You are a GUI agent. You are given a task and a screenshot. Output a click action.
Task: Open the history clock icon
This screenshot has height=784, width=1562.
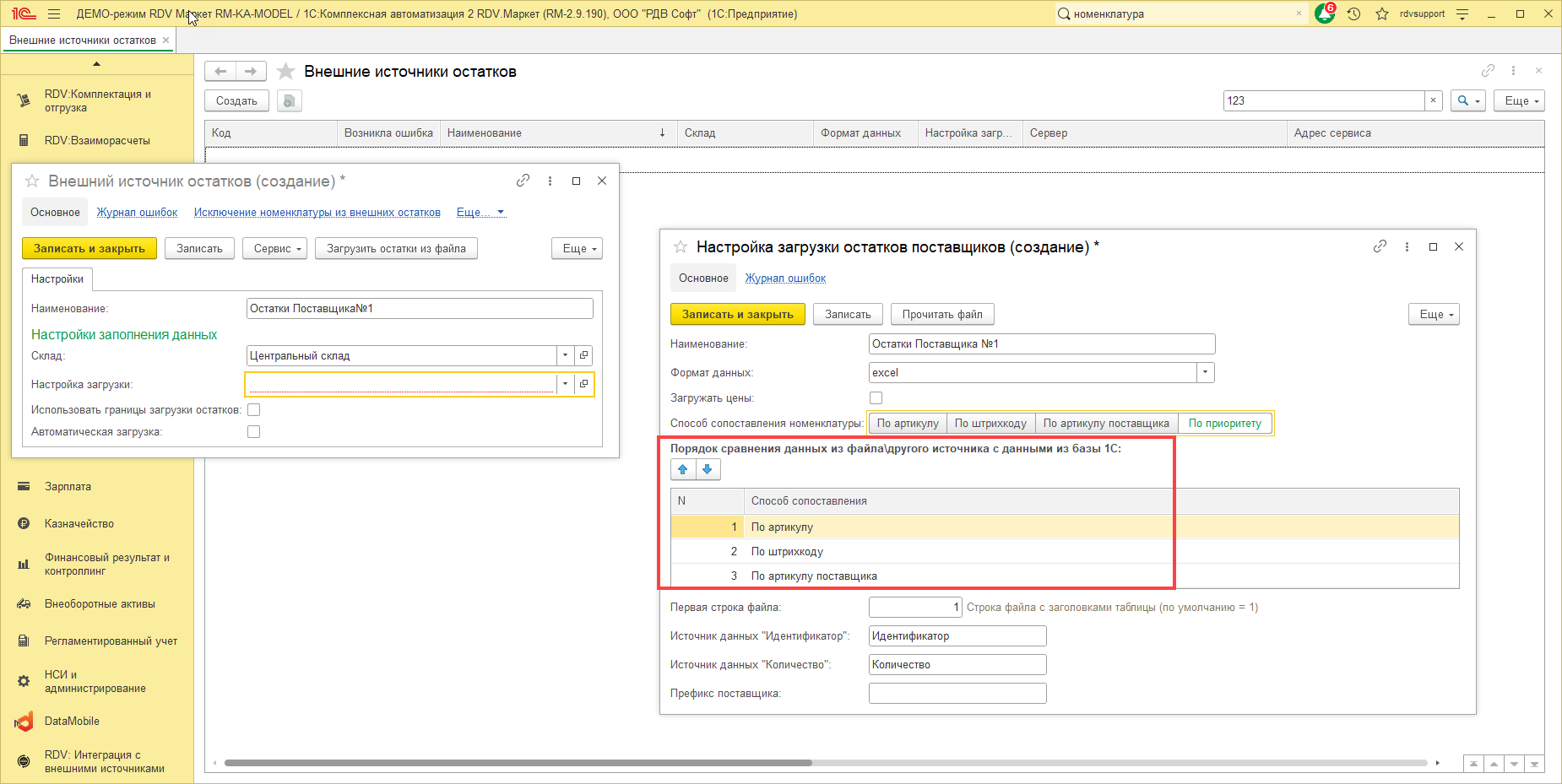tap(1353, 14)
